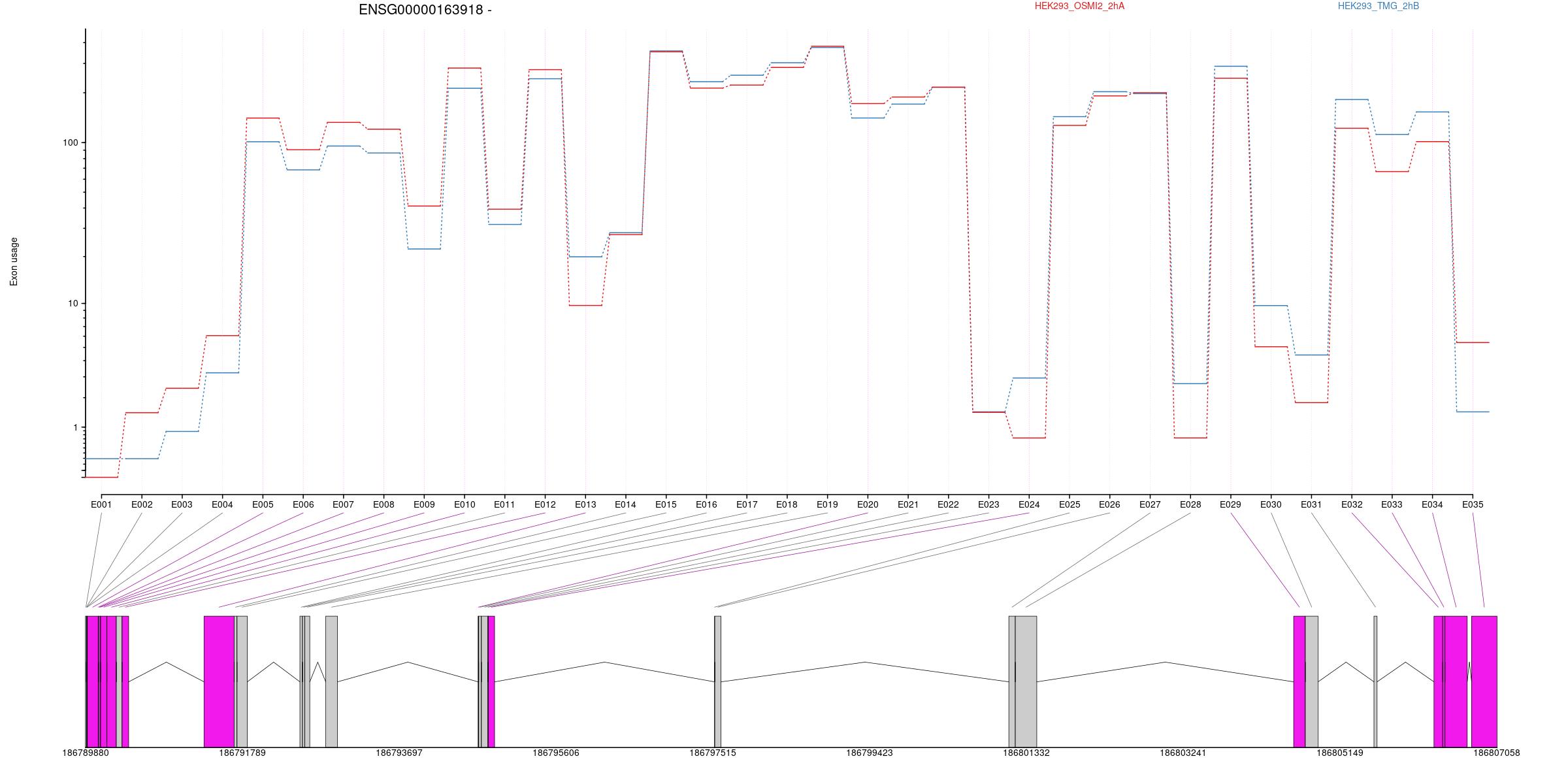Click exon label E012
1568x784 pixels.
545,504
